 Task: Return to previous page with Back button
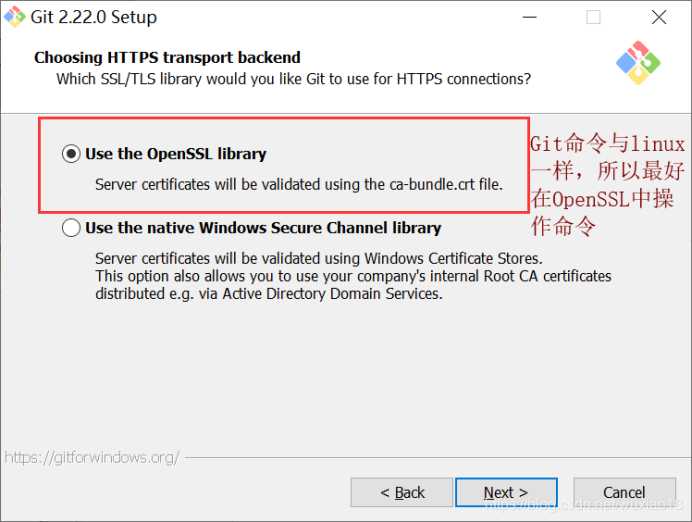[x=402, y=492]
